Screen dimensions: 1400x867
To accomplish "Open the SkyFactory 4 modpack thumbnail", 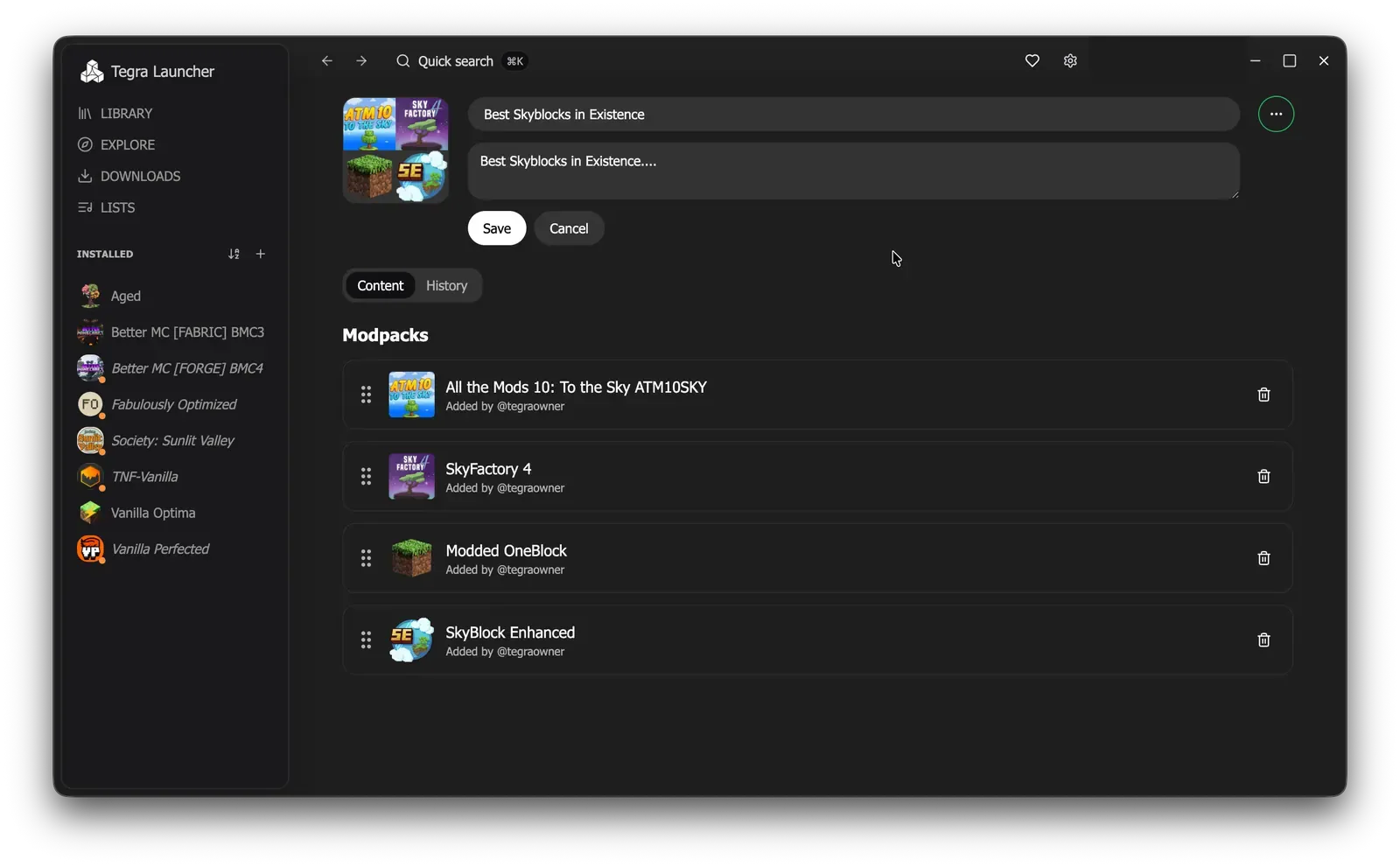I will click(x=411, y=477).
